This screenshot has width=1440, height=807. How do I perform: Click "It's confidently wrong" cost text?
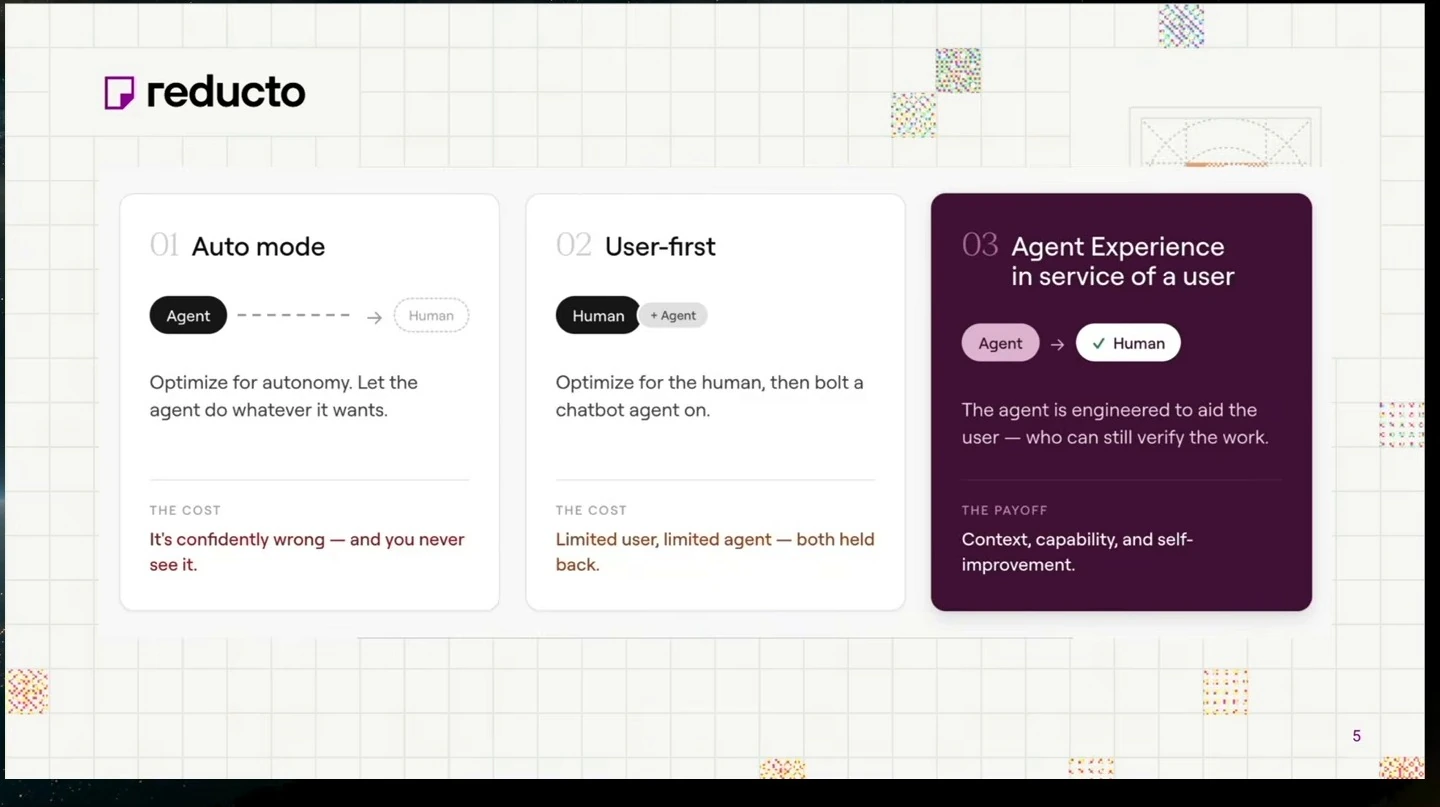coord(307,552)
